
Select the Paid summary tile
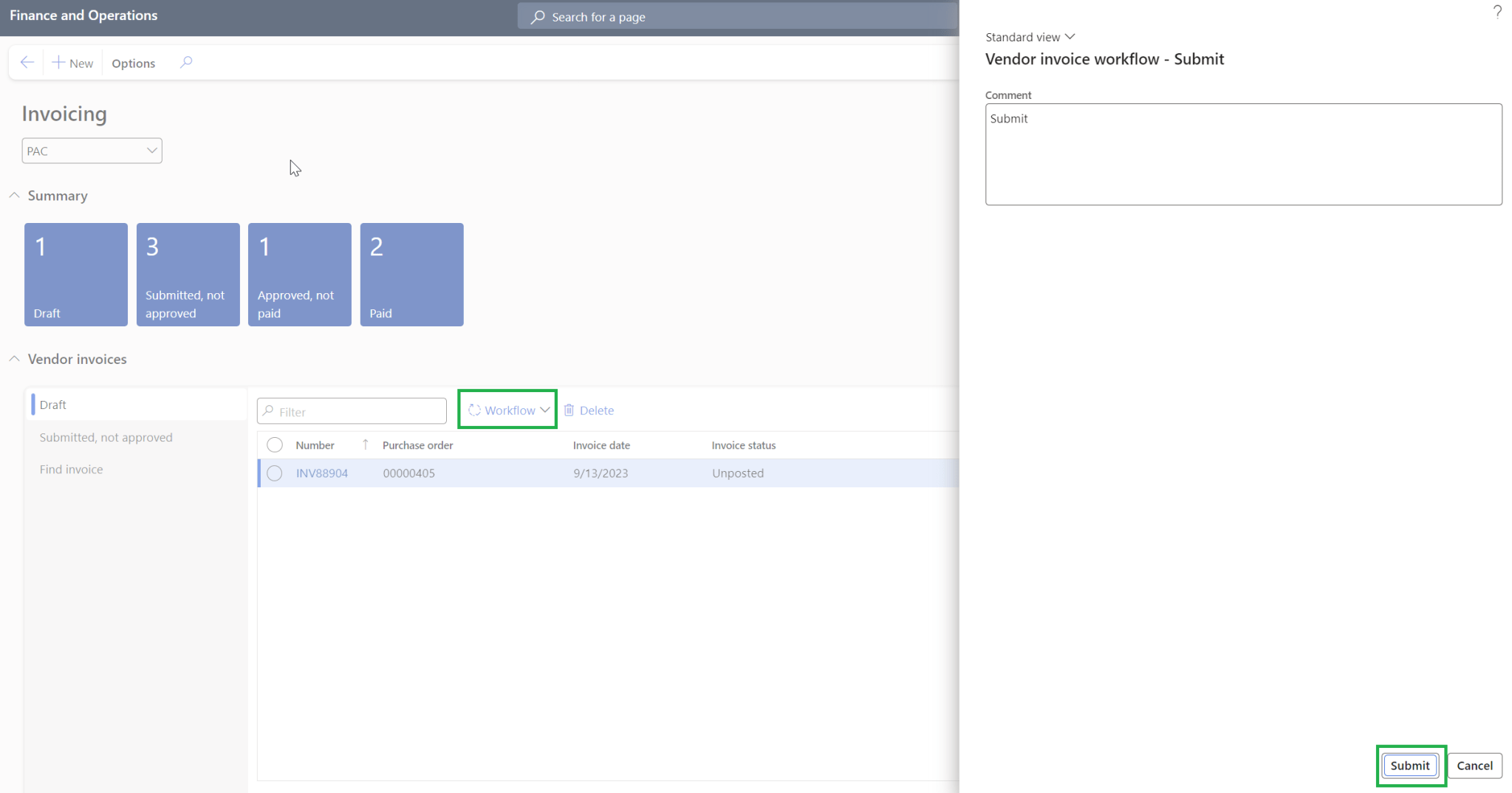(411, 274)
